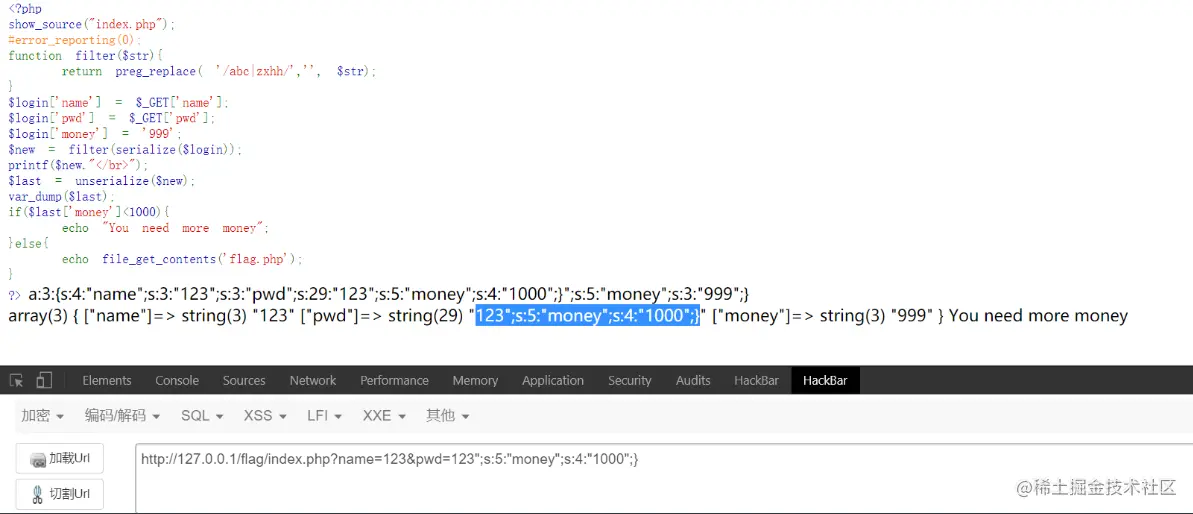1193x514 pixels.
Task: Click the $login['money'] = '999' line
Action: click(x=96, y=134)
